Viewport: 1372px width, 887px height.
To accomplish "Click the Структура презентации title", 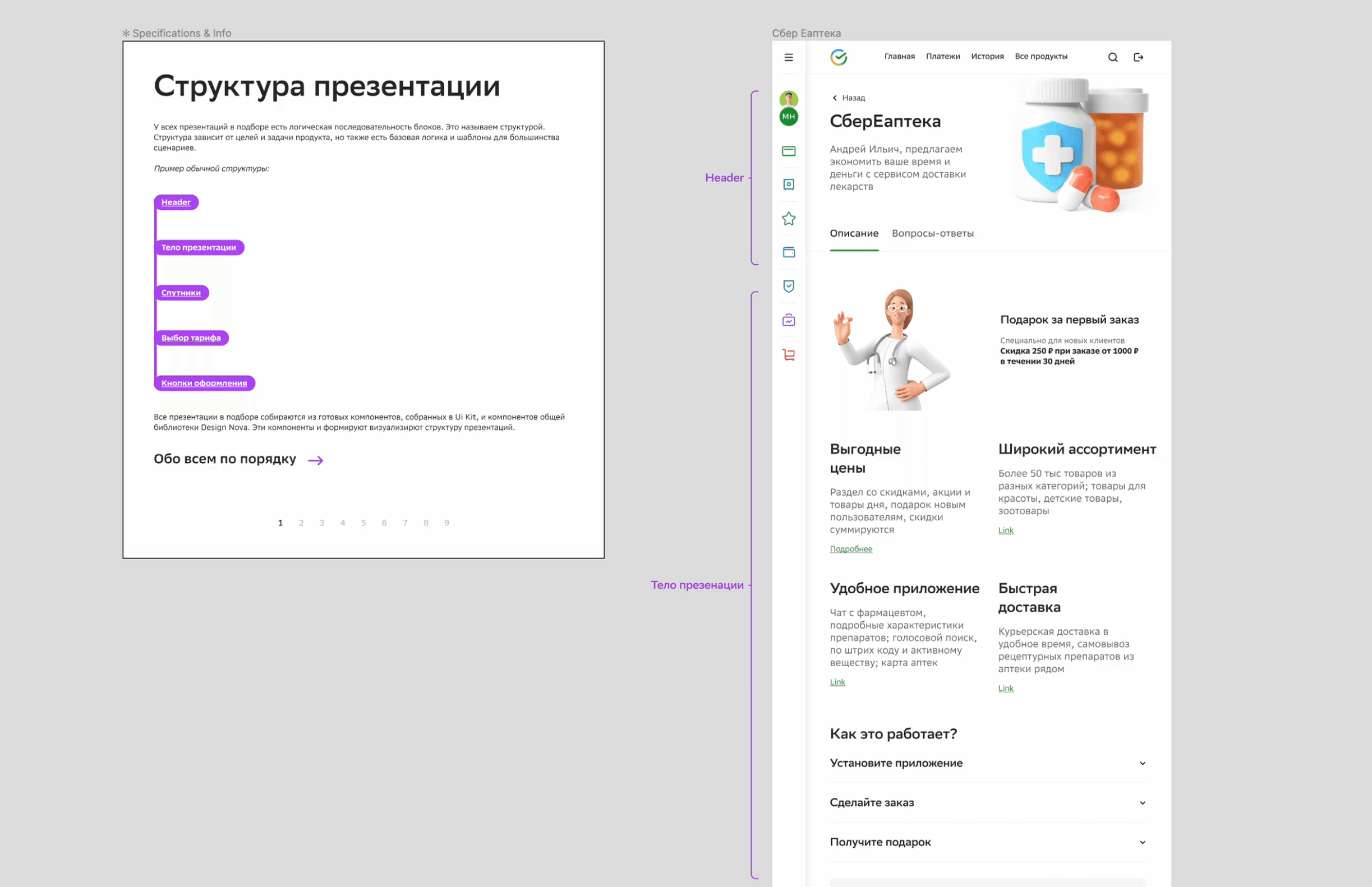I will pos(326,86).
